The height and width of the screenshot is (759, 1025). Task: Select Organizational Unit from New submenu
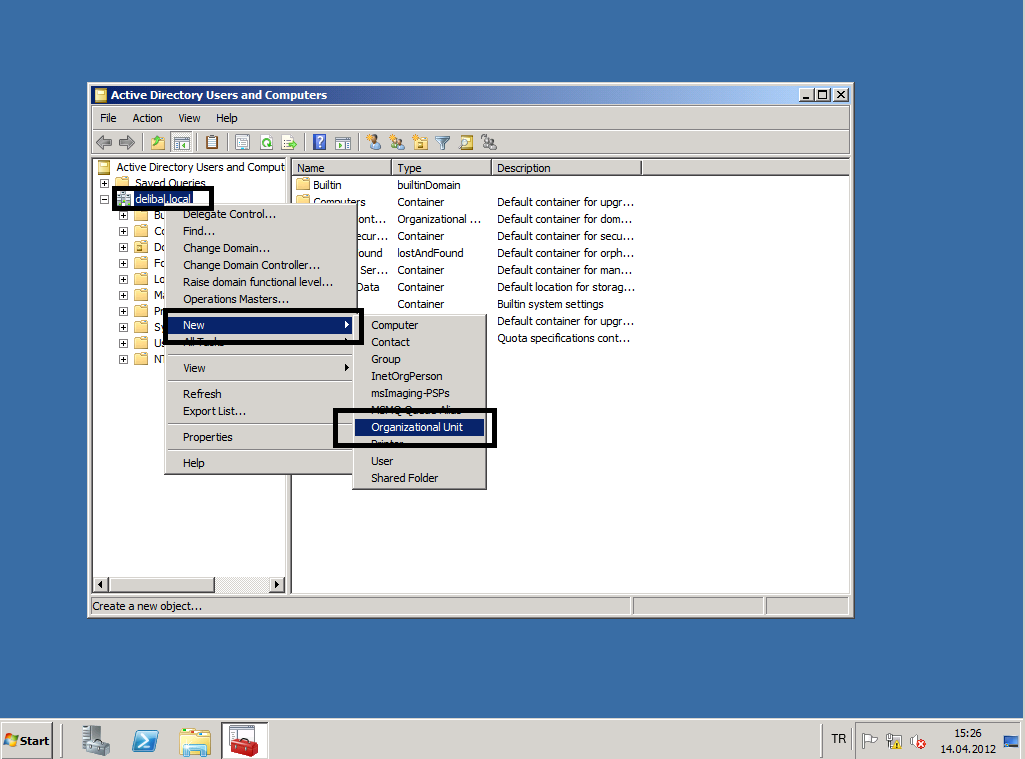coord(416,427)
